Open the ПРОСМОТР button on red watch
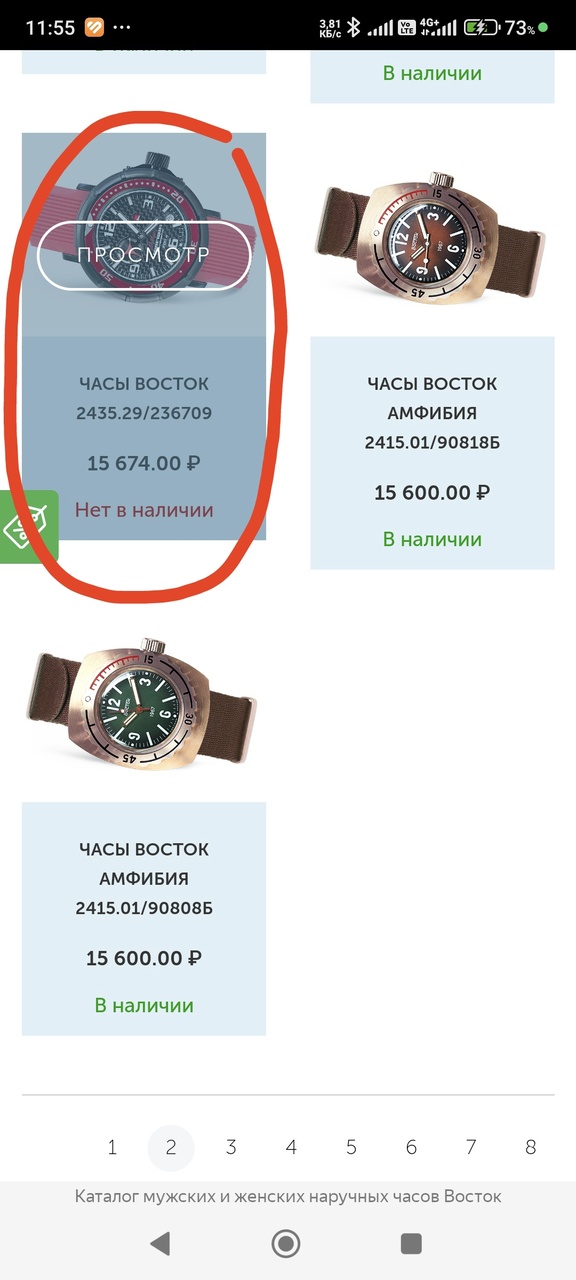Image resolution: width=576 pixels, height=1280 pixels. [x=144, y=254]
